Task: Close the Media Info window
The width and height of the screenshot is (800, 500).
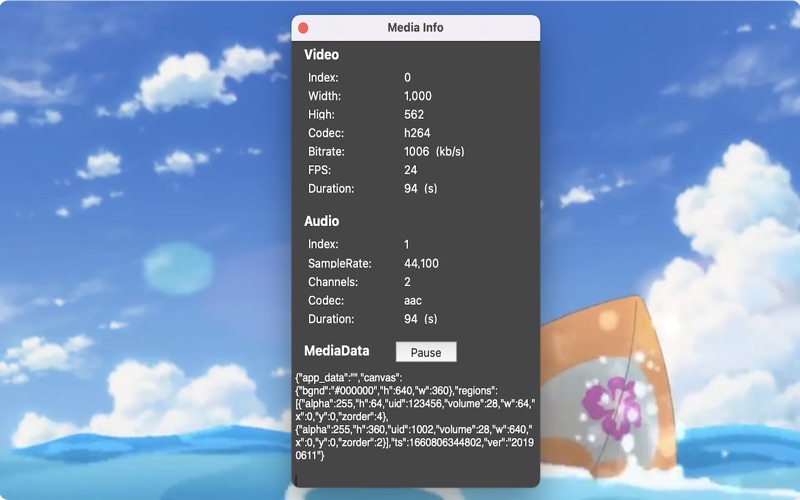Action: point(303,28)
